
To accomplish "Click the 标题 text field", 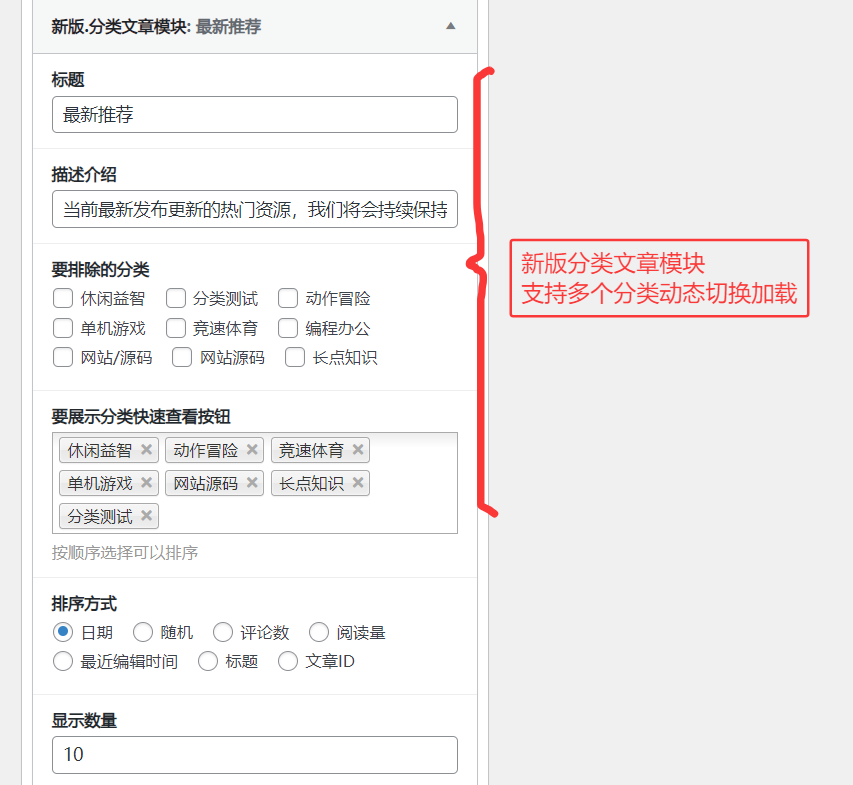I will click(254, 115).
